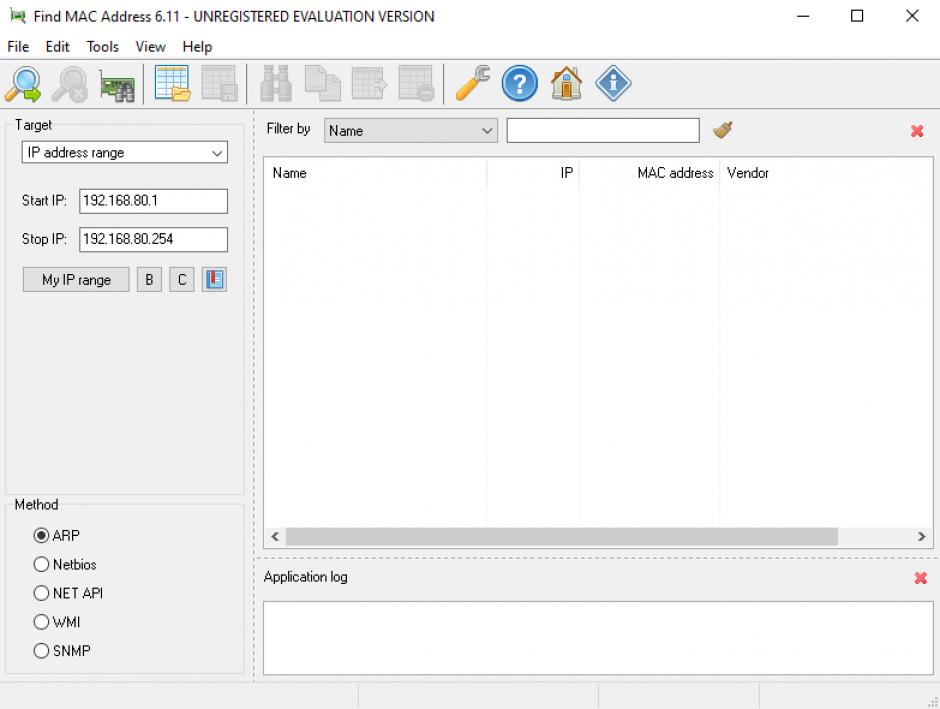The image size is (940, 709).
Task: Click the Start IP input field
Action: (153, 201)
